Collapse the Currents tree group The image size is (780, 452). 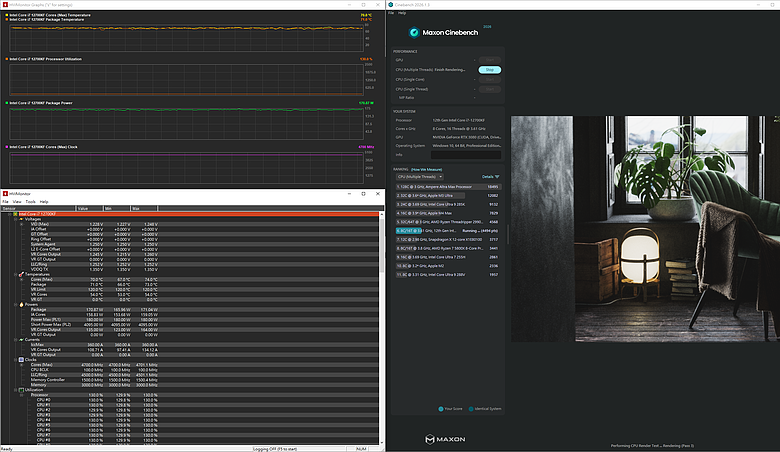click(15, 340)
